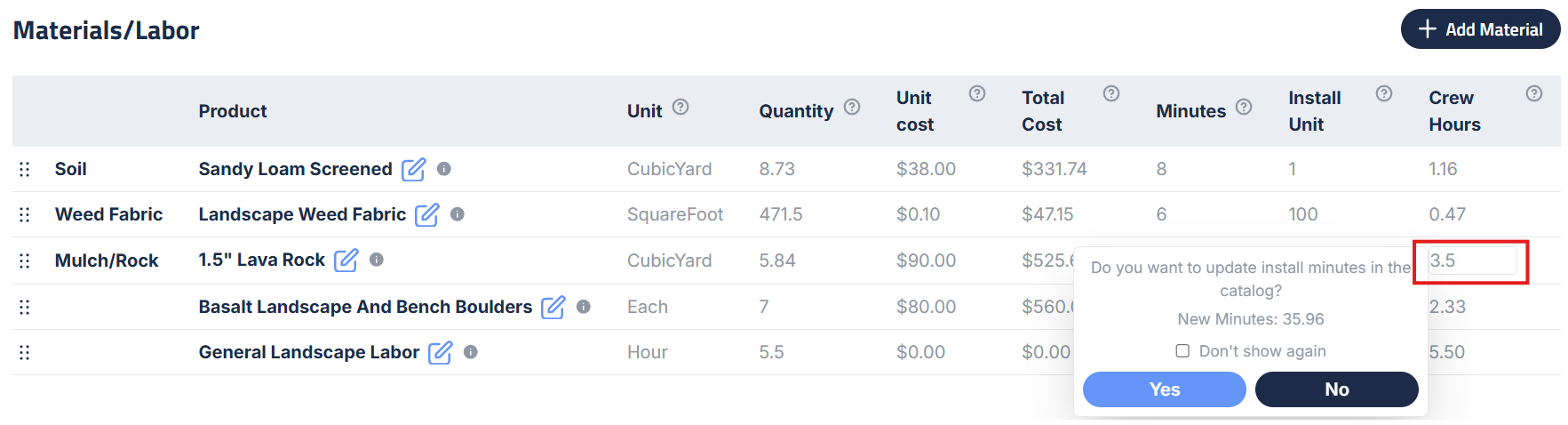The width and height of the screenshot is (1568, 425).
Task: Click the Add Material button
Action: 1480,29
